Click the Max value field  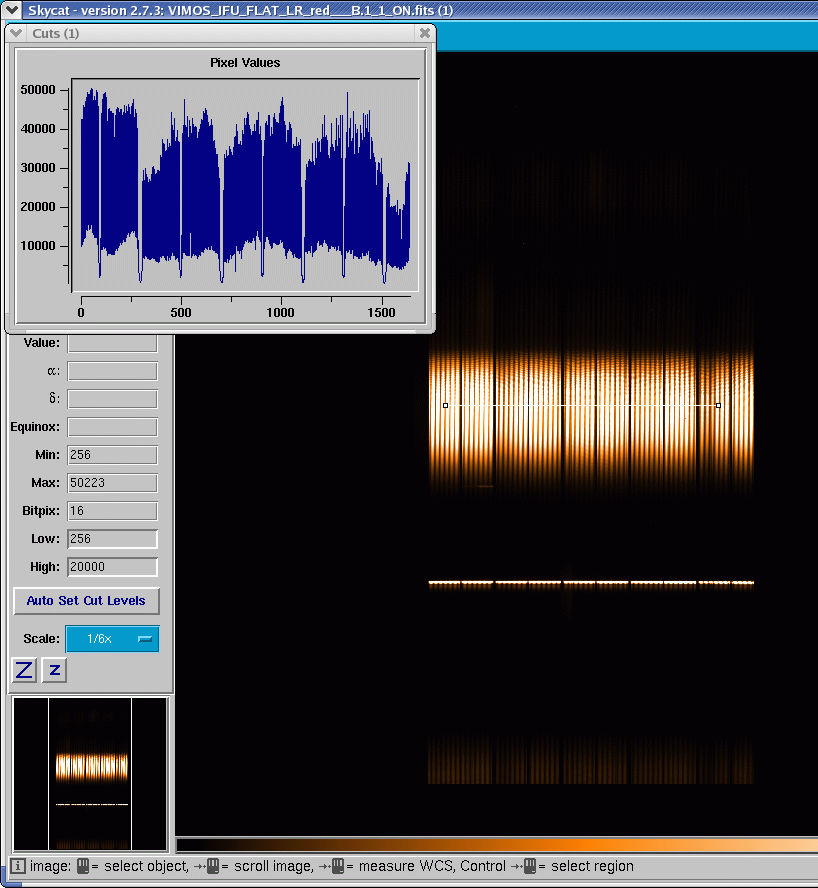click(112, 483)
